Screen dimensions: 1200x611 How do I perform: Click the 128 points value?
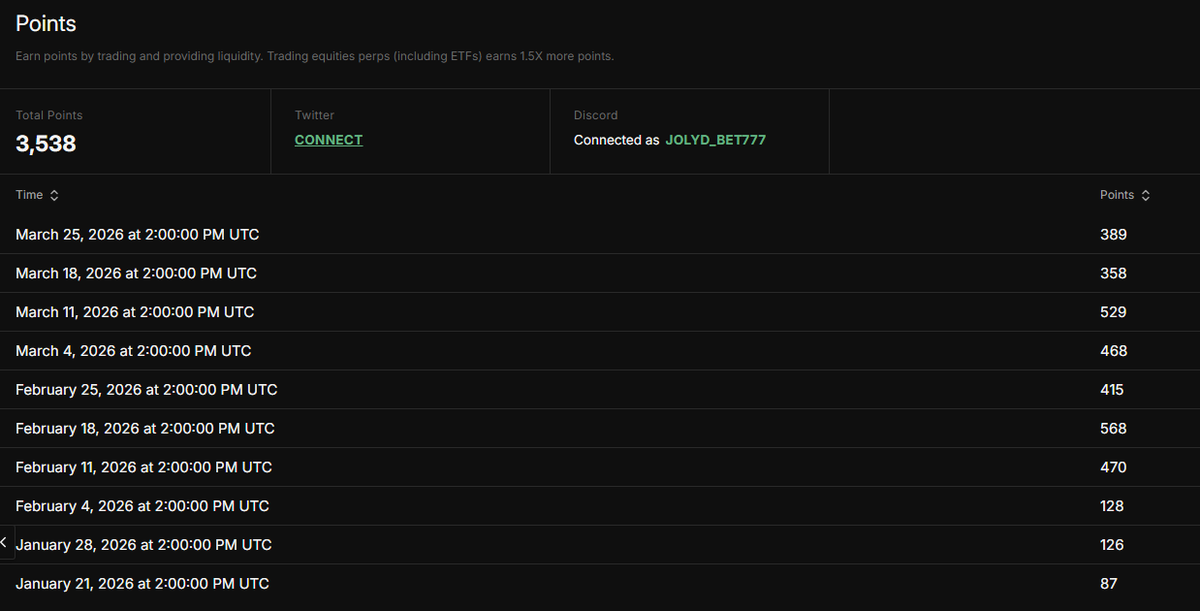(x=1112, y=506)
